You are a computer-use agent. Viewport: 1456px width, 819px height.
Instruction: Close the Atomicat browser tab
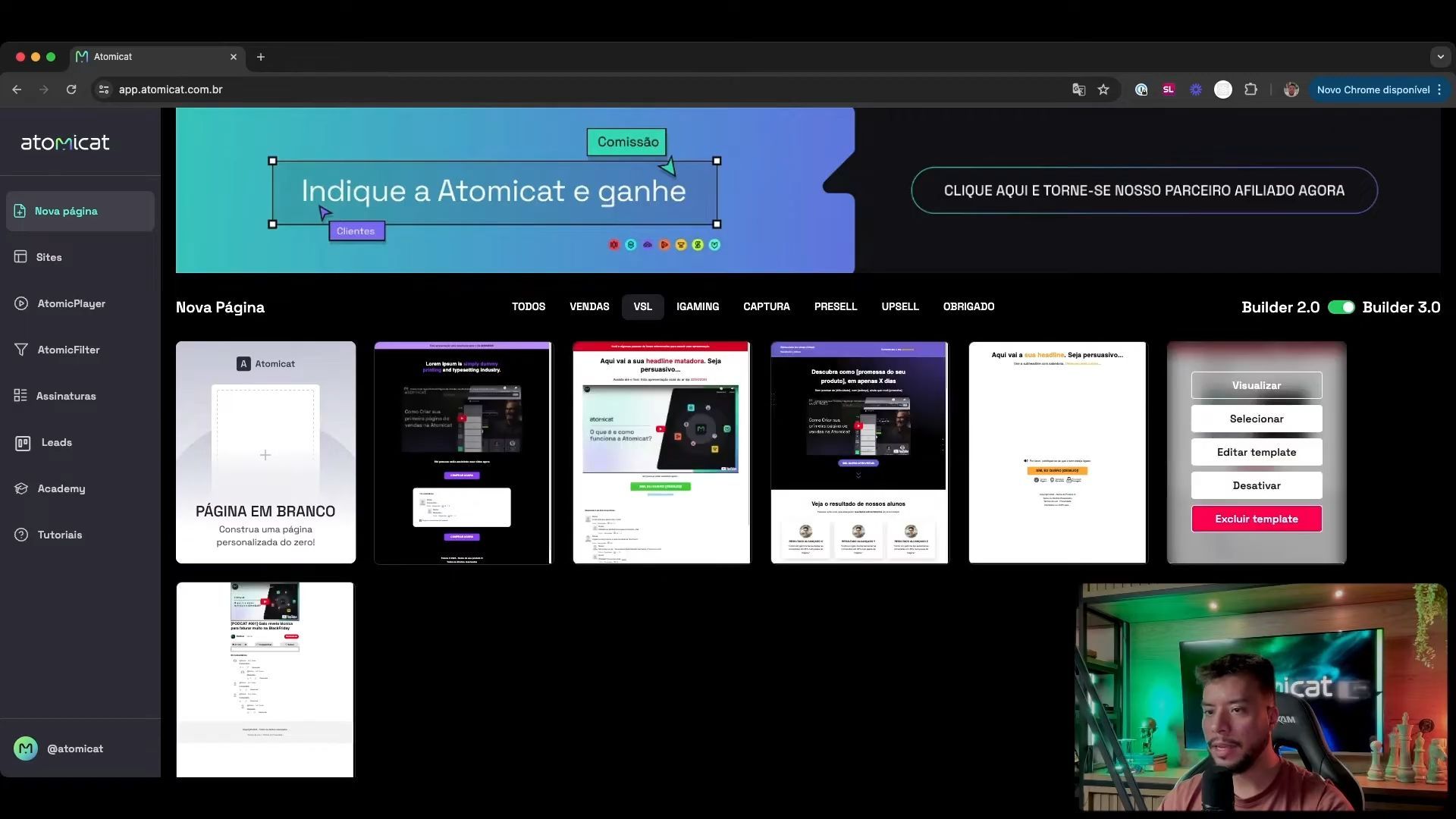pos(234,57)
